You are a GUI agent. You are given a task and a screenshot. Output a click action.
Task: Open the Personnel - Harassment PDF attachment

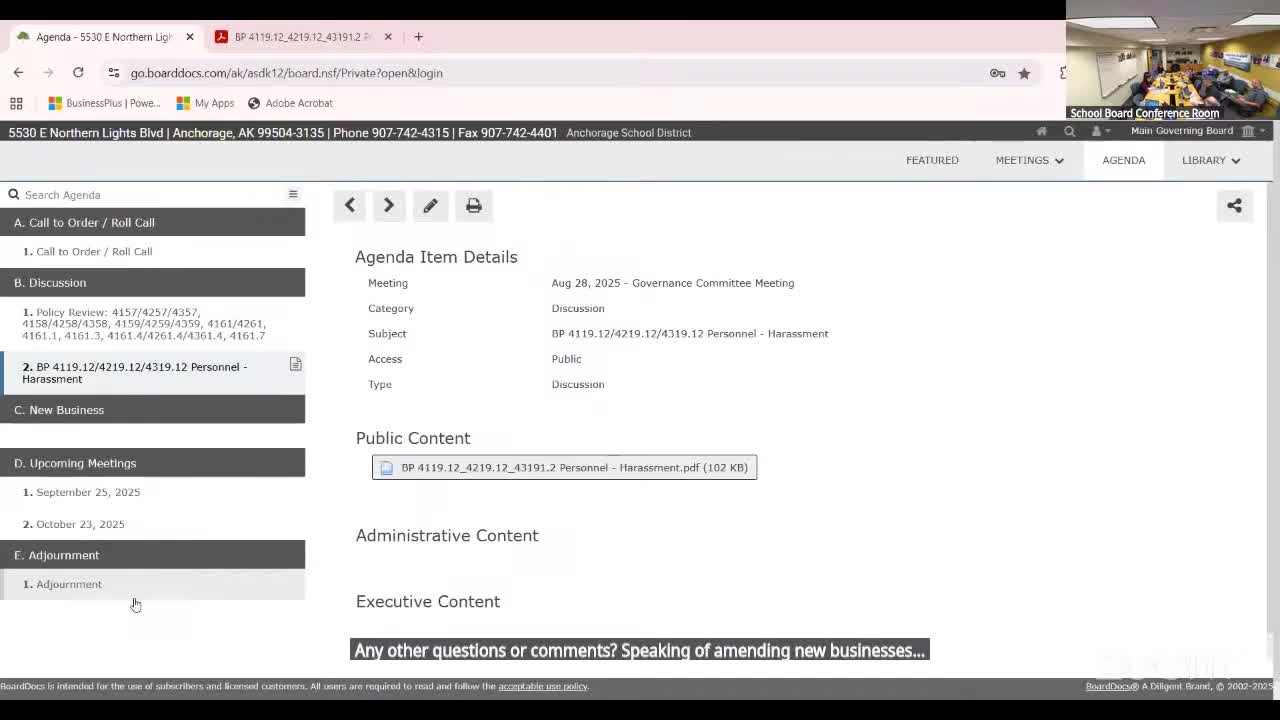(564, 467)
